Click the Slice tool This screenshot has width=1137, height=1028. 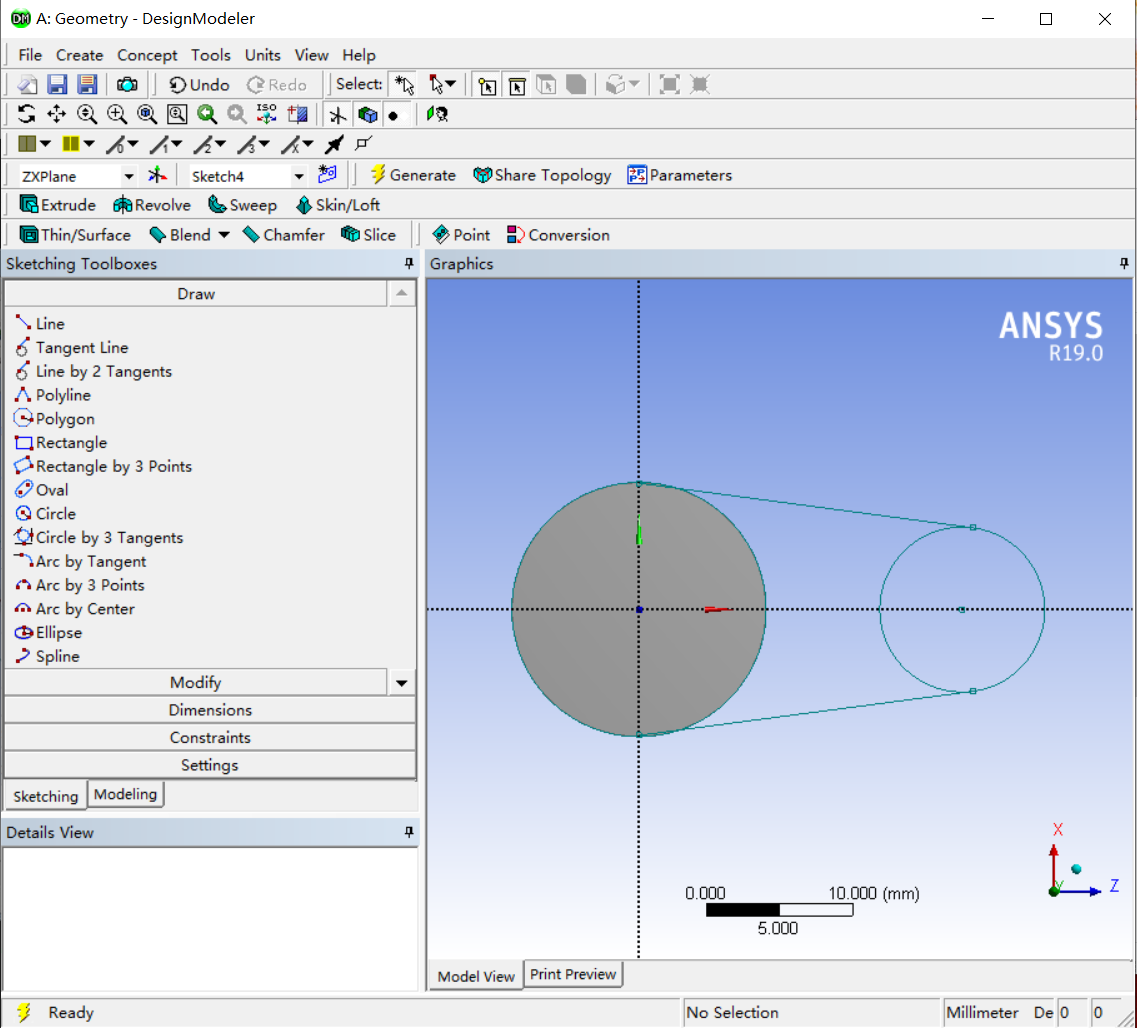(x=368, y=235)
